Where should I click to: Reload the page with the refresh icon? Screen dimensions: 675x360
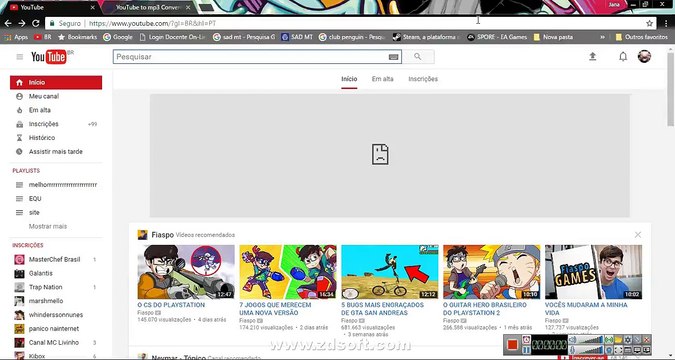(x=36, y=23)
